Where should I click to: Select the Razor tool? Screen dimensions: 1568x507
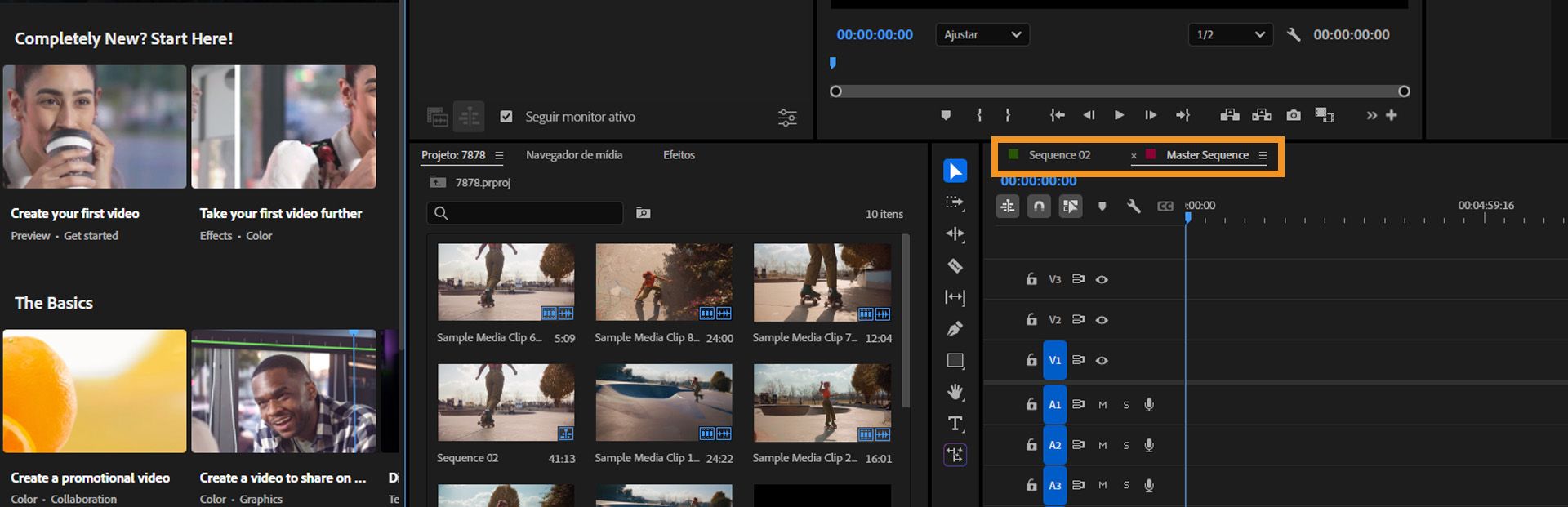point(955,265)
